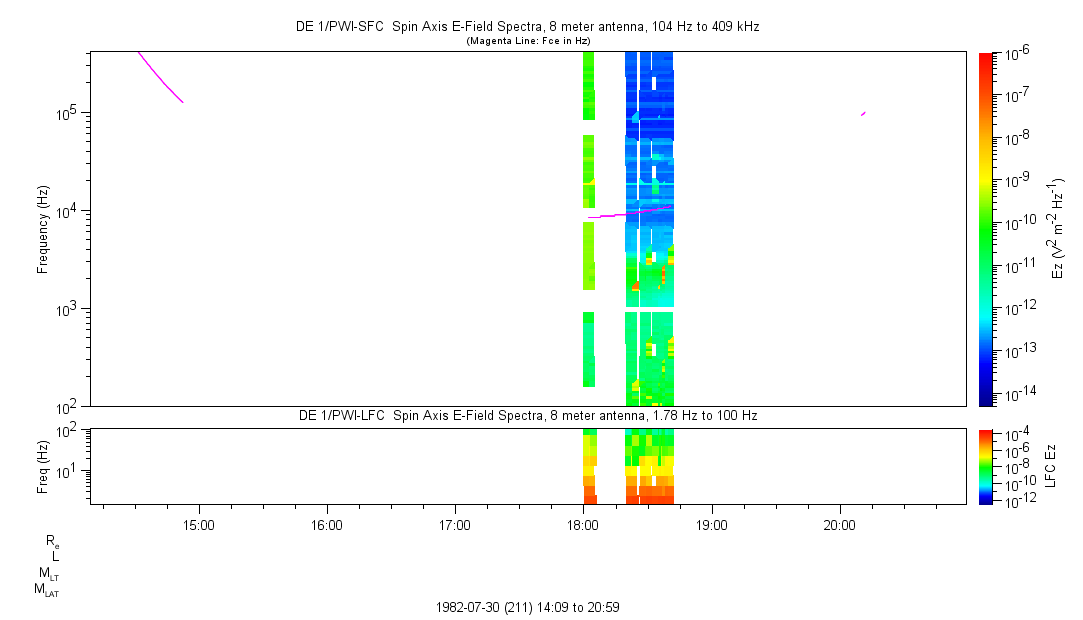This screenshot has height=620, width=1083.
Task: Click the 20:00 time axis tick label
Action: 839,524
